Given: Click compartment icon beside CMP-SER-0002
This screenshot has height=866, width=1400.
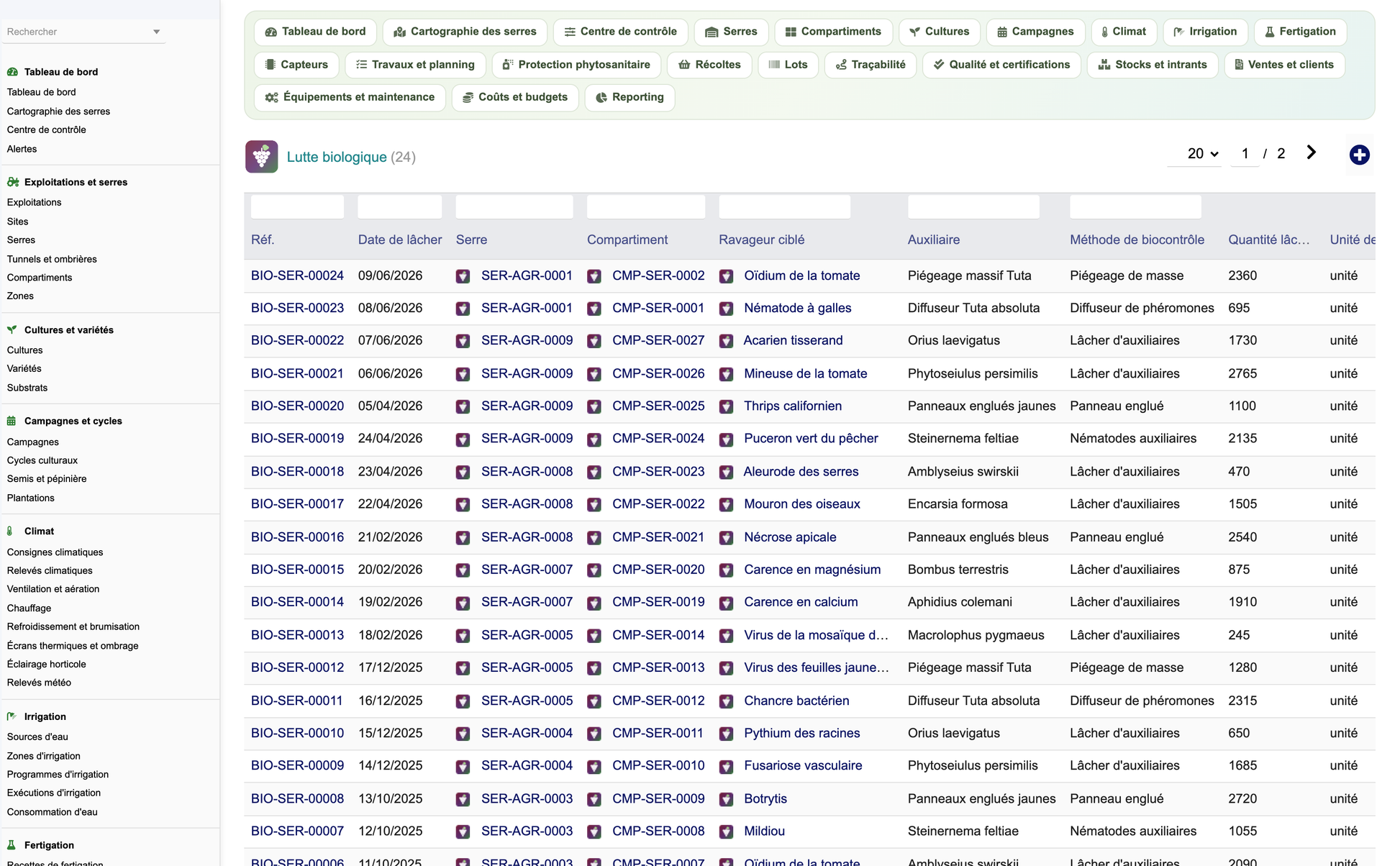Looking at the screenshot, I should pos(594,276).
